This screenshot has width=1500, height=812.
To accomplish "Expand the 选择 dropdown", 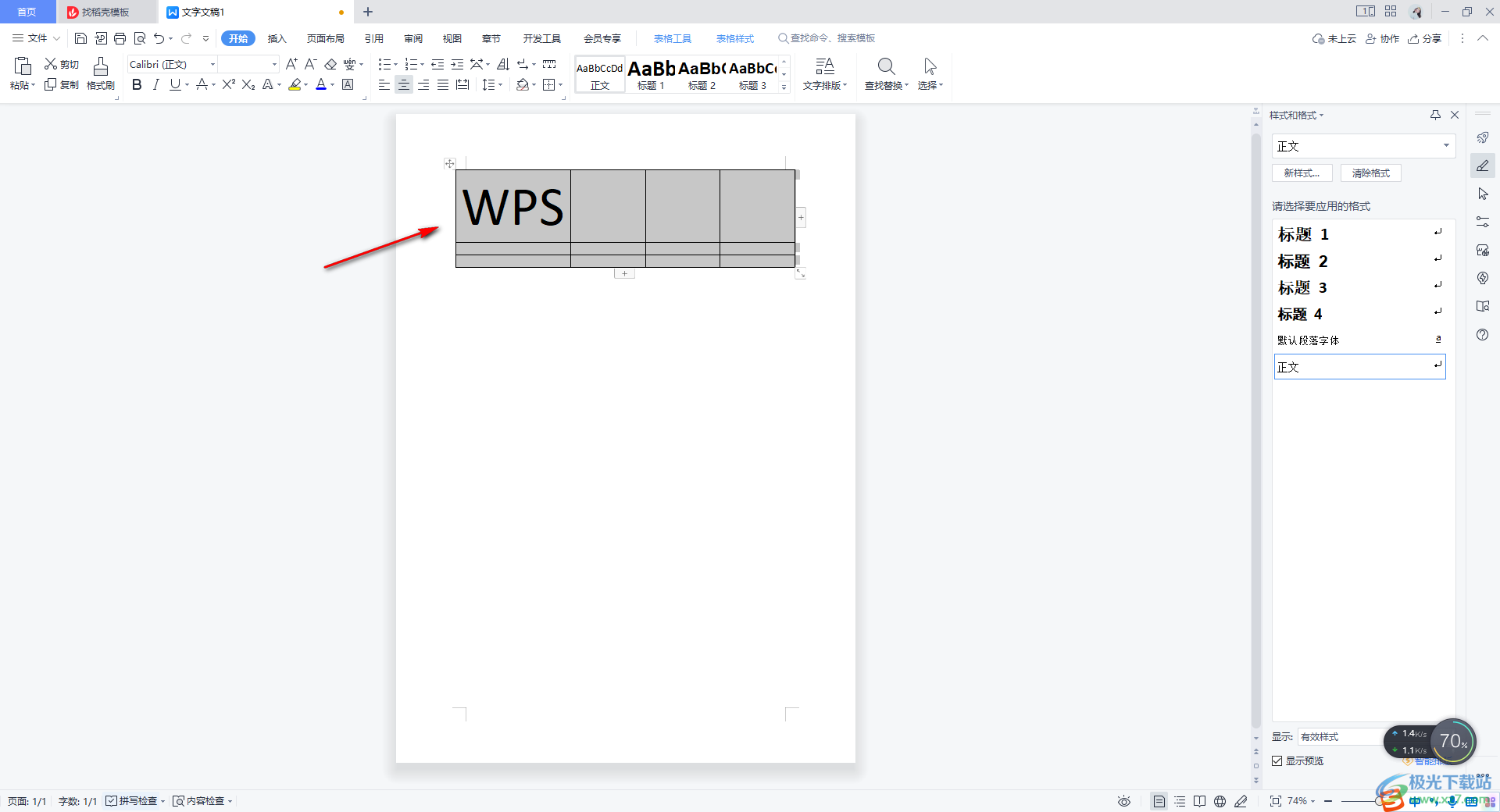I will 941,85.
